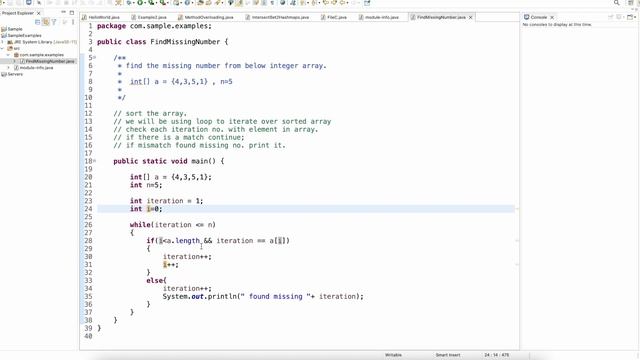Select FindMissingNumber.java in Project Explorer

click(x=47, y=61)
